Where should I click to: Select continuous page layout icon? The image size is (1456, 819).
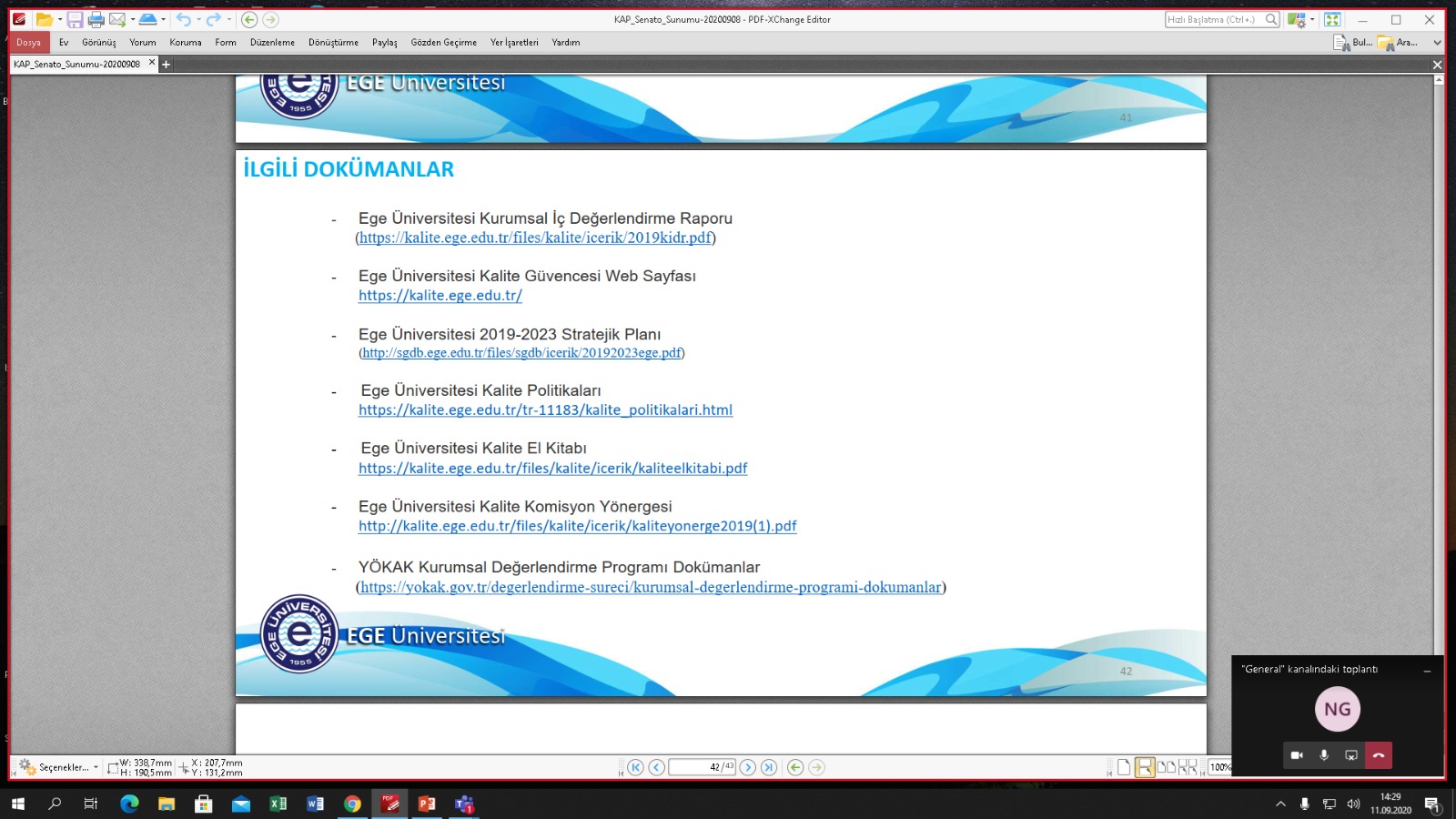pos(1145,767)
